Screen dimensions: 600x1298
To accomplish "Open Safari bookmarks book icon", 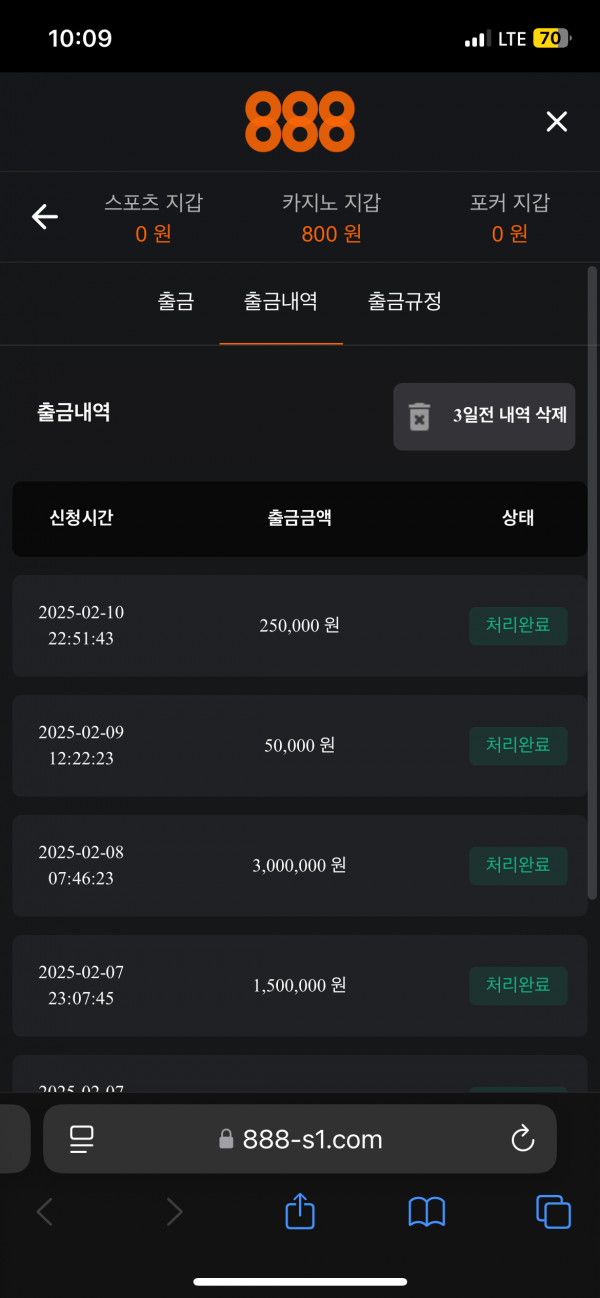I will 427,1212.
